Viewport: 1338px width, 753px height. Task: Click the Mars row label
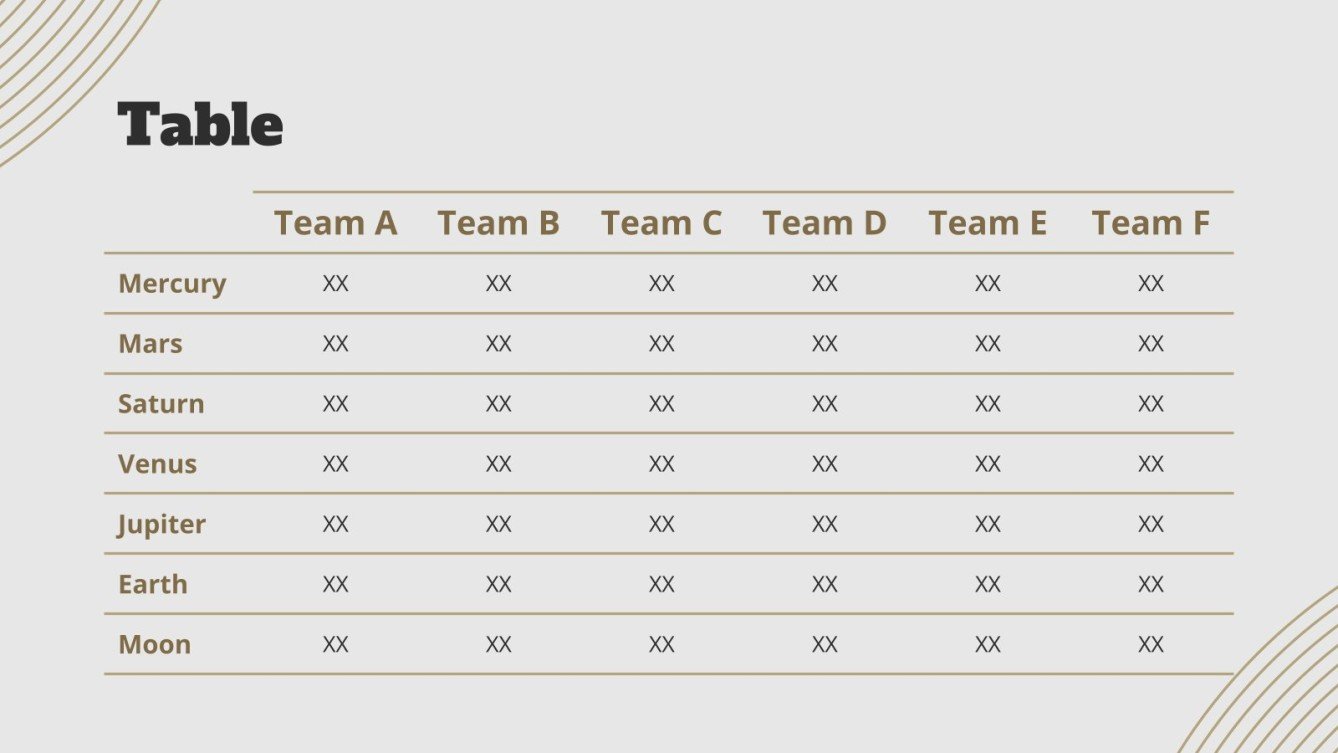150,344
